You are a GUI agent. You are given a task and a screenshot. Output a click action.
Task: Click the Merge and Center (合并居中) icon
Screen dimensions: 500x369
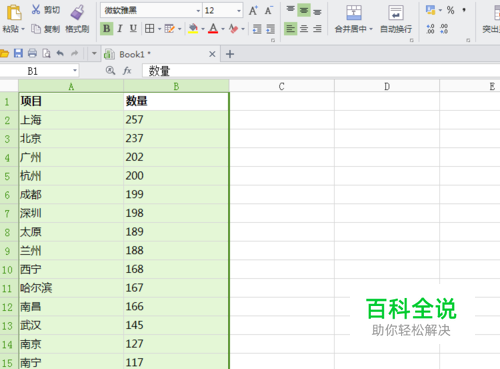(x=354, y=13)
